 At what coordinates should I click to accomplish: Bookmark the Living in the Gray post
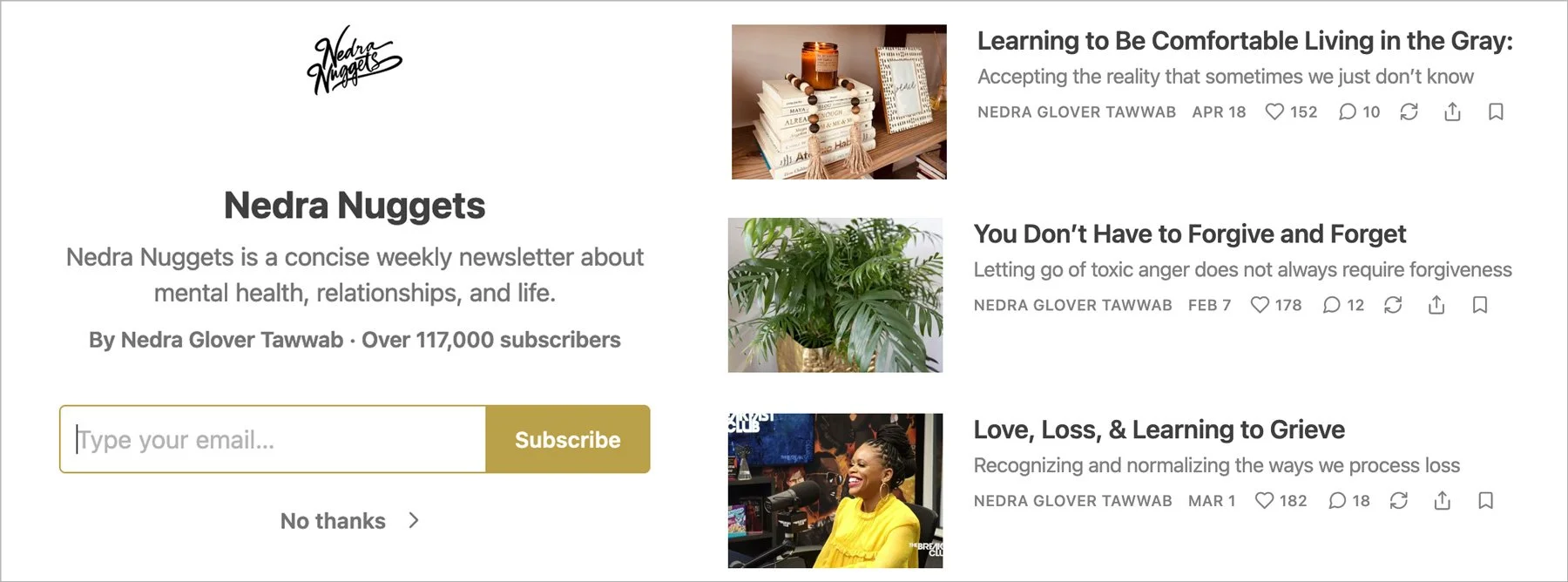pos(1496,112)
